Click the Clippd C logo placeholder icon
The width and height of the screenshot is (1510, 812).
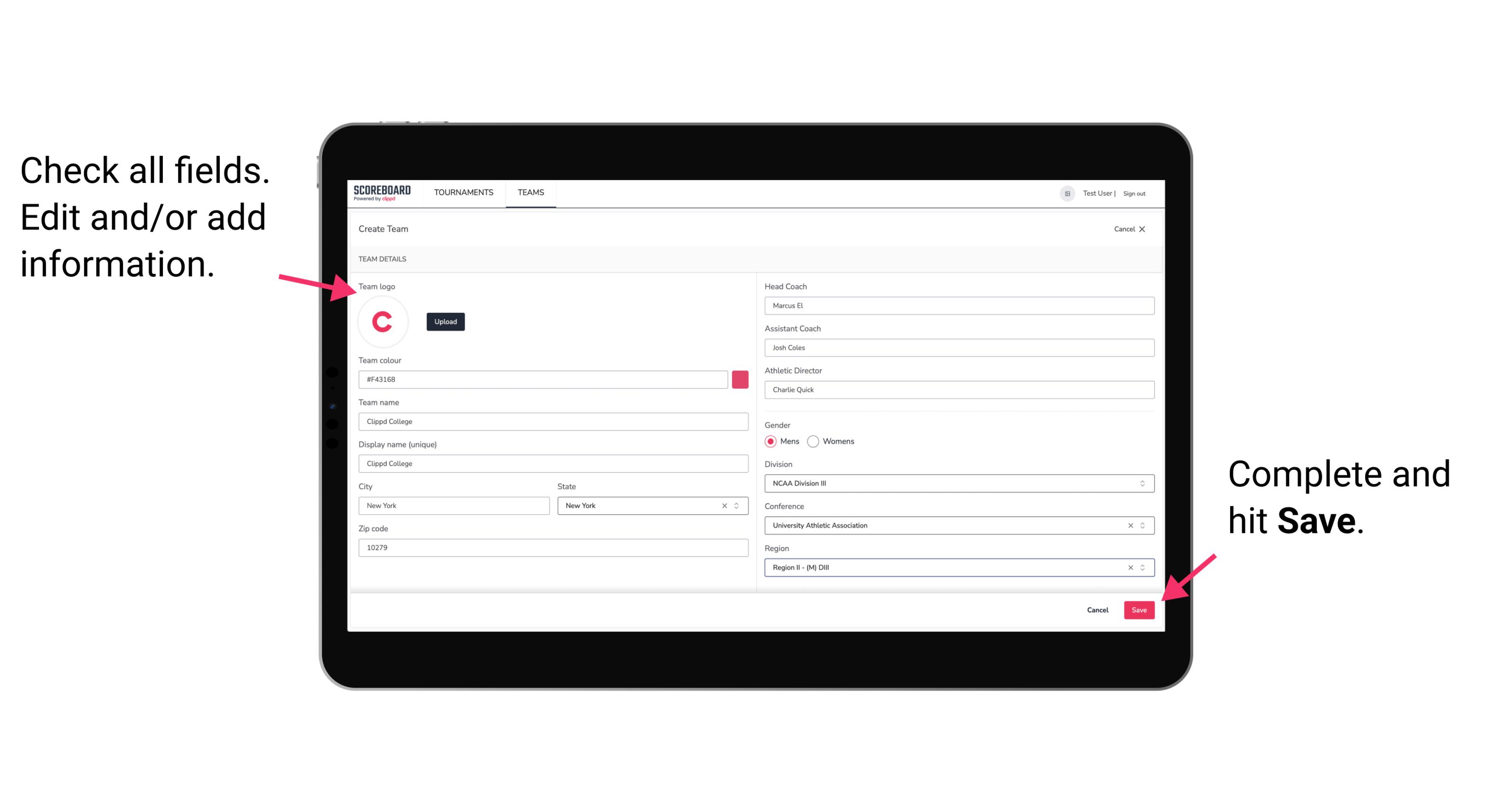tap(383, 322)
